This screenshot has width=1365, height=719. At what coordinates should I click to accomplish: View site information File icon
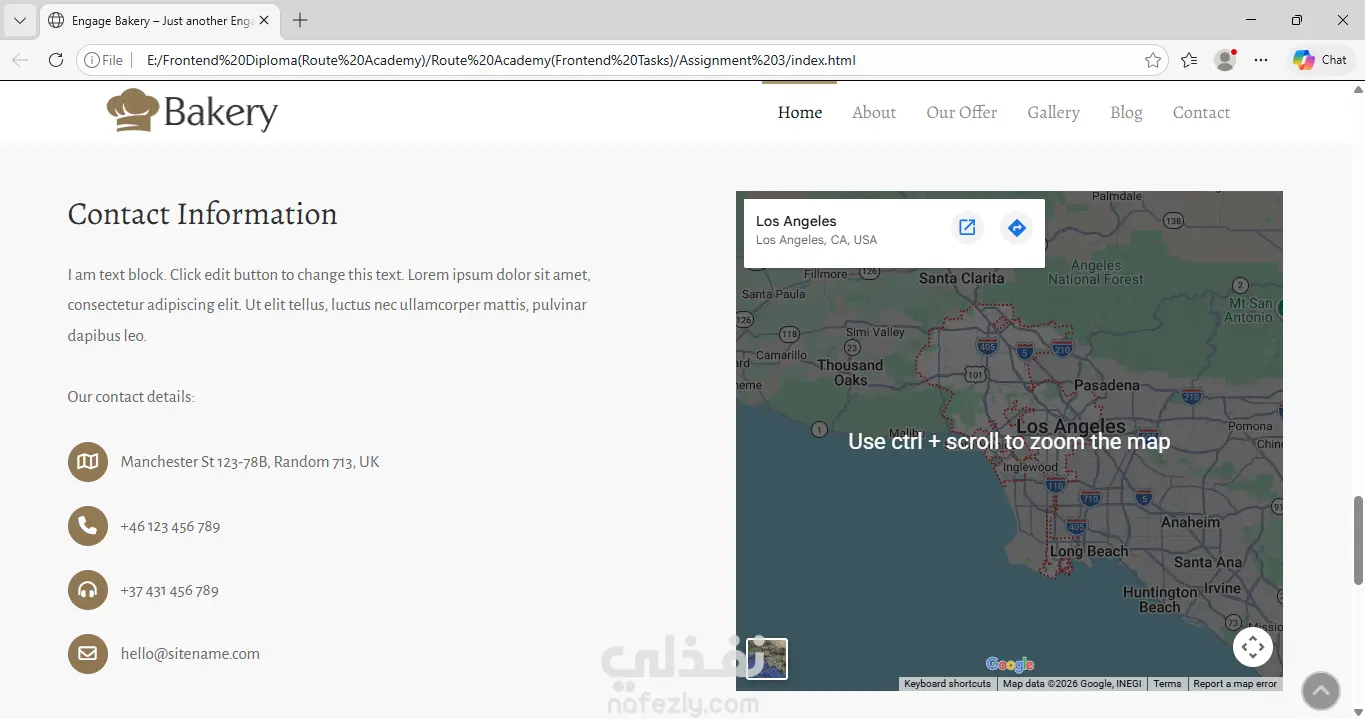pos(104,60)
